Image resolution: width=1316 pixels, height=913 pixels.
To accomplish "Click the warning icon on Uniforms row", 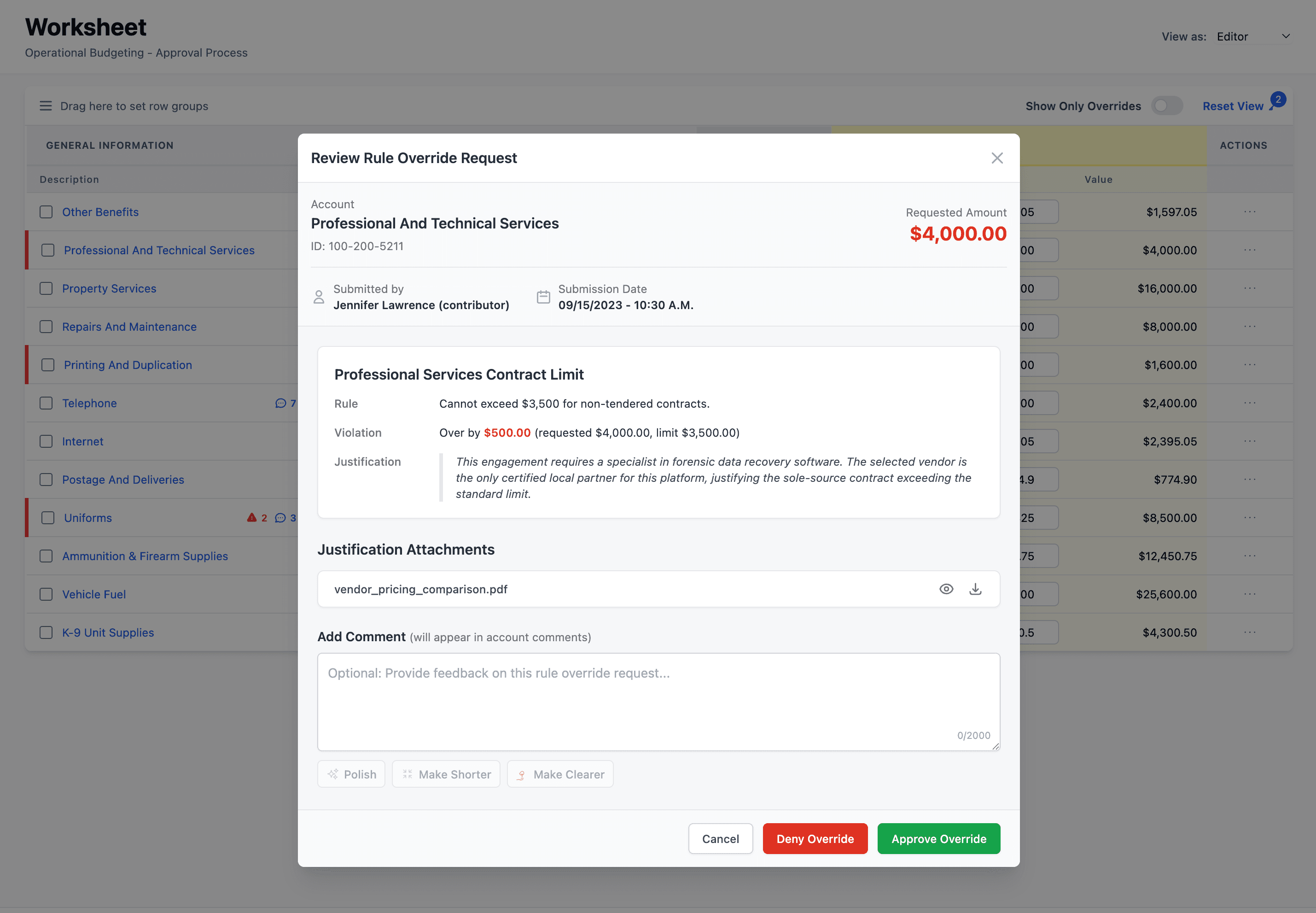I will pyautogui.click(x=251, y=517).
